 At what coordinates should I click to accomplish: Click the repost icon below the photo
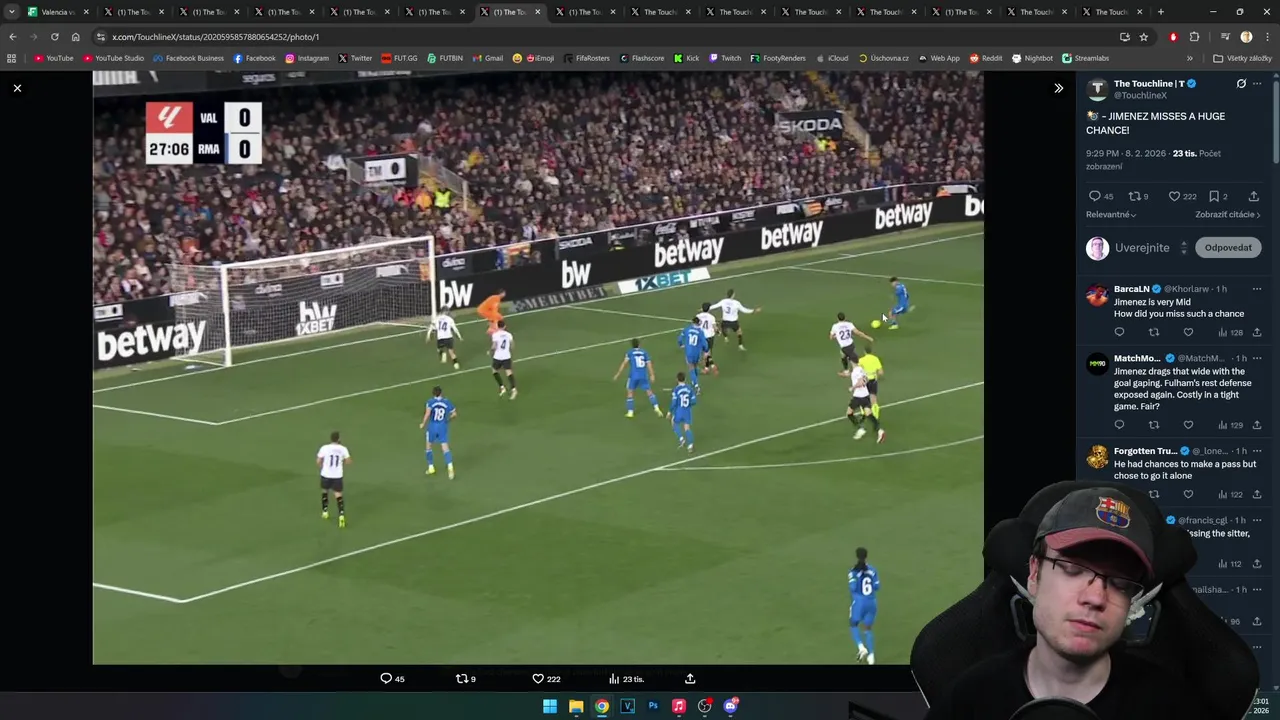[461, 679]
